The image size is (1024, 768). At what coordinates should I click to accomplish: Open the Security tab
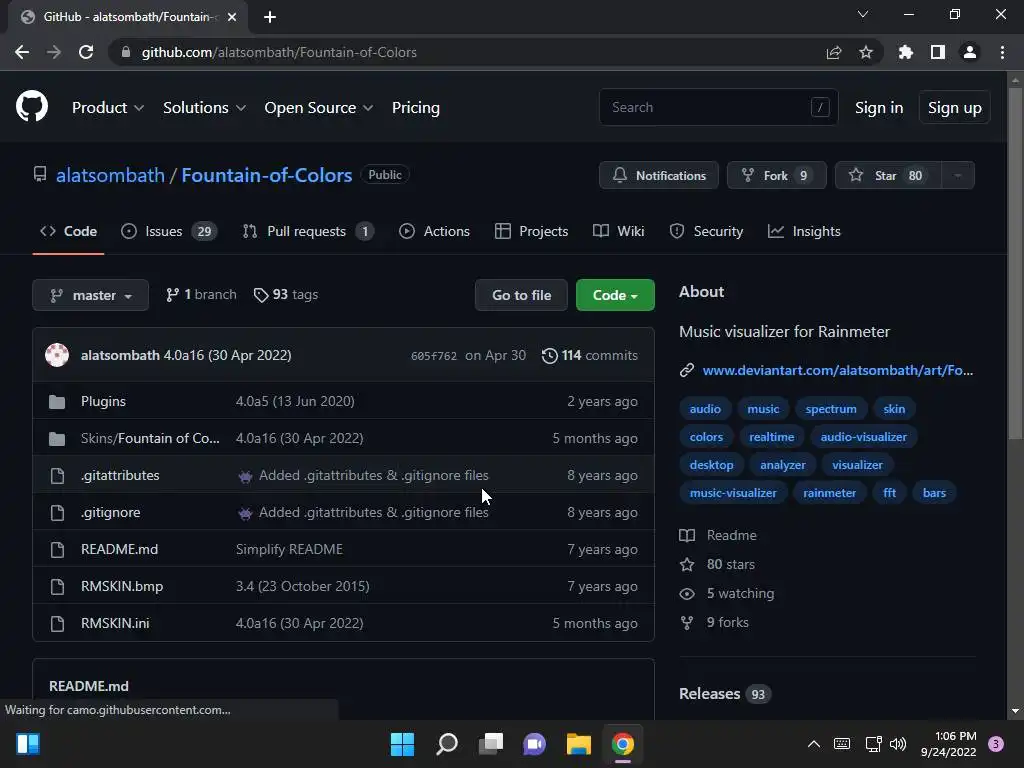[x=706, y=231]
